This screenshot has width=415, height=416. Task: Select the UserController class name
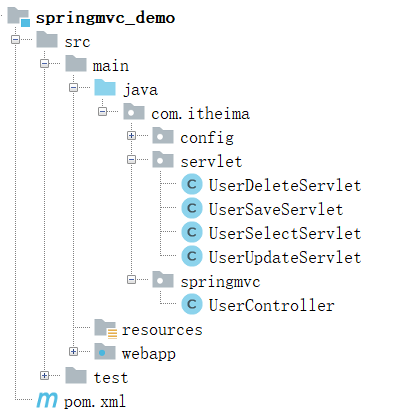[x=272, y=305]
